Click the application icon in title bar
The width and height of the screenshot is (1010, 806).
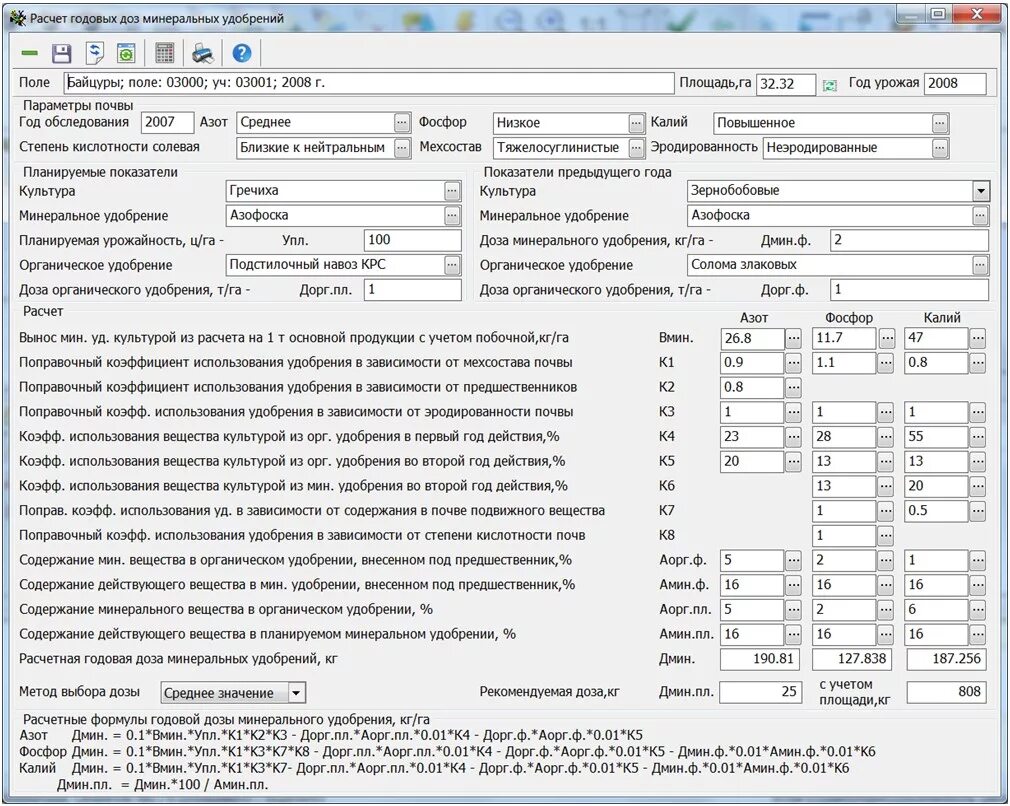click(x=17, y=17)
